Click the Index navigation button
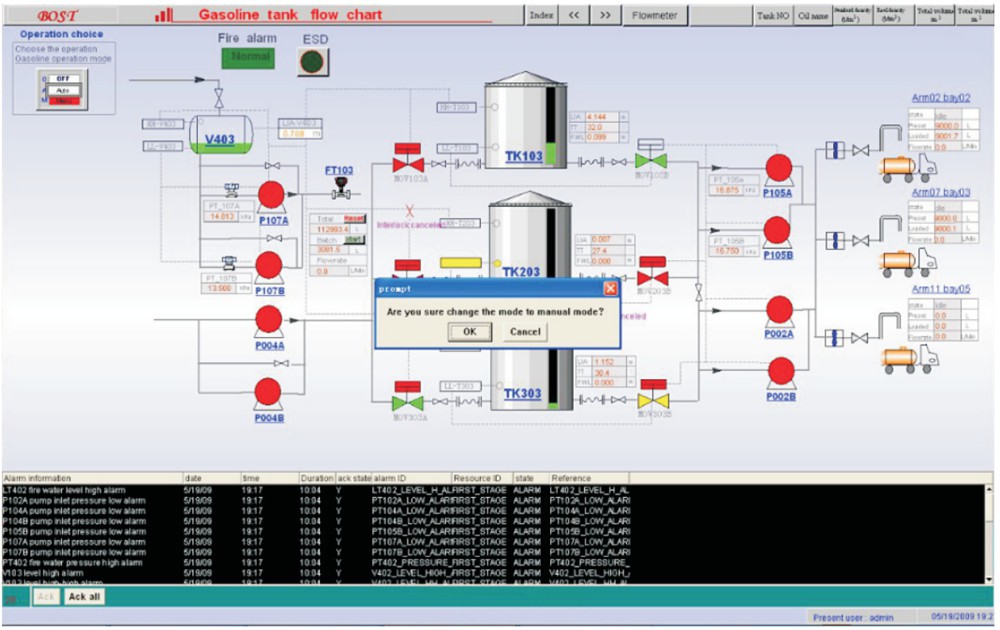 541,15
